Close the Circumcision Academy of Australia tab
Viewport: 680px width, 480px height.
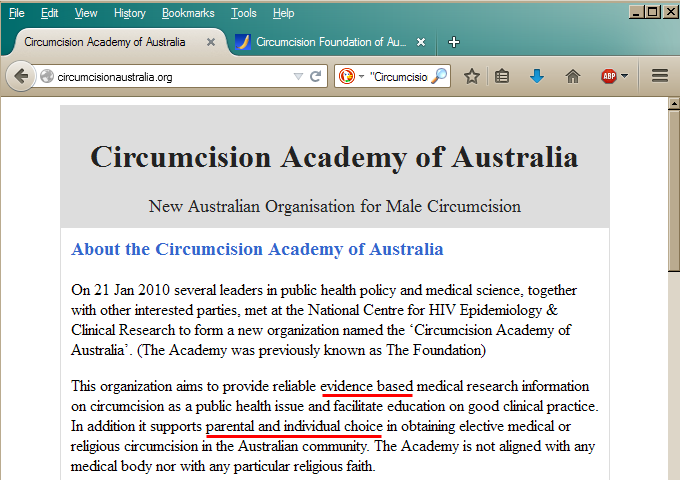pos(211,42)
